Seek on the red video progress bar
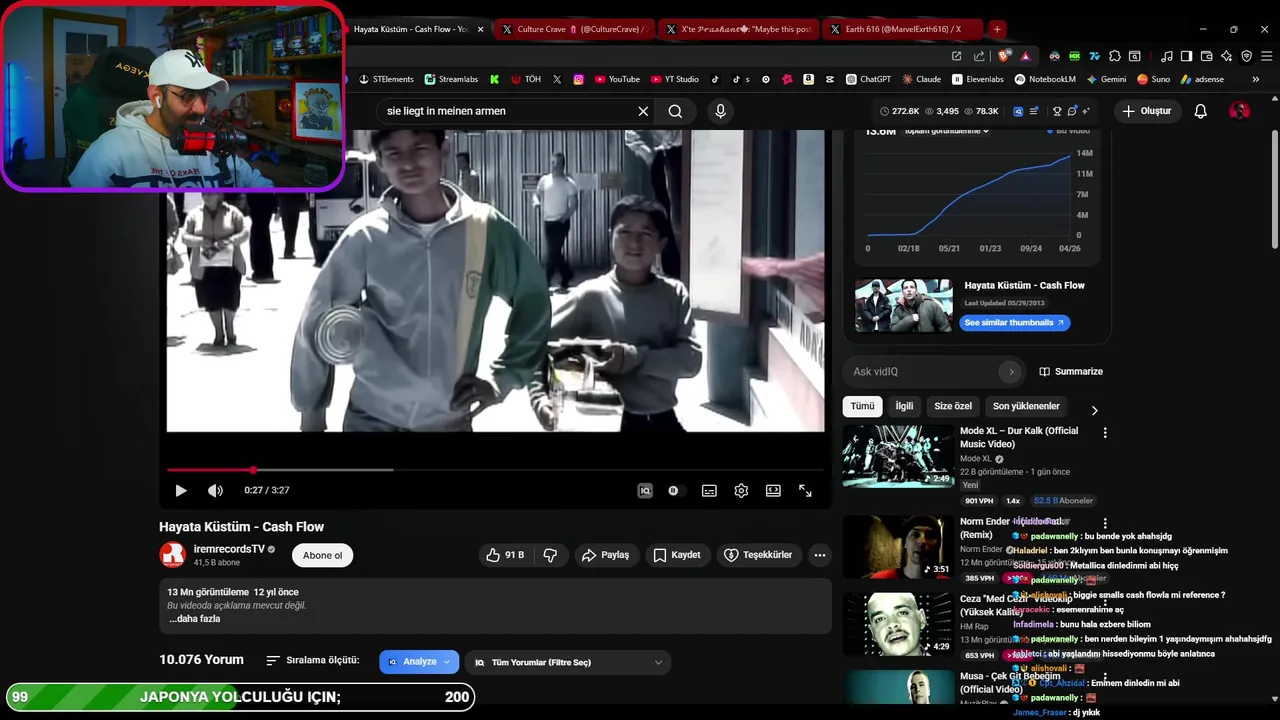 (495, 469)
